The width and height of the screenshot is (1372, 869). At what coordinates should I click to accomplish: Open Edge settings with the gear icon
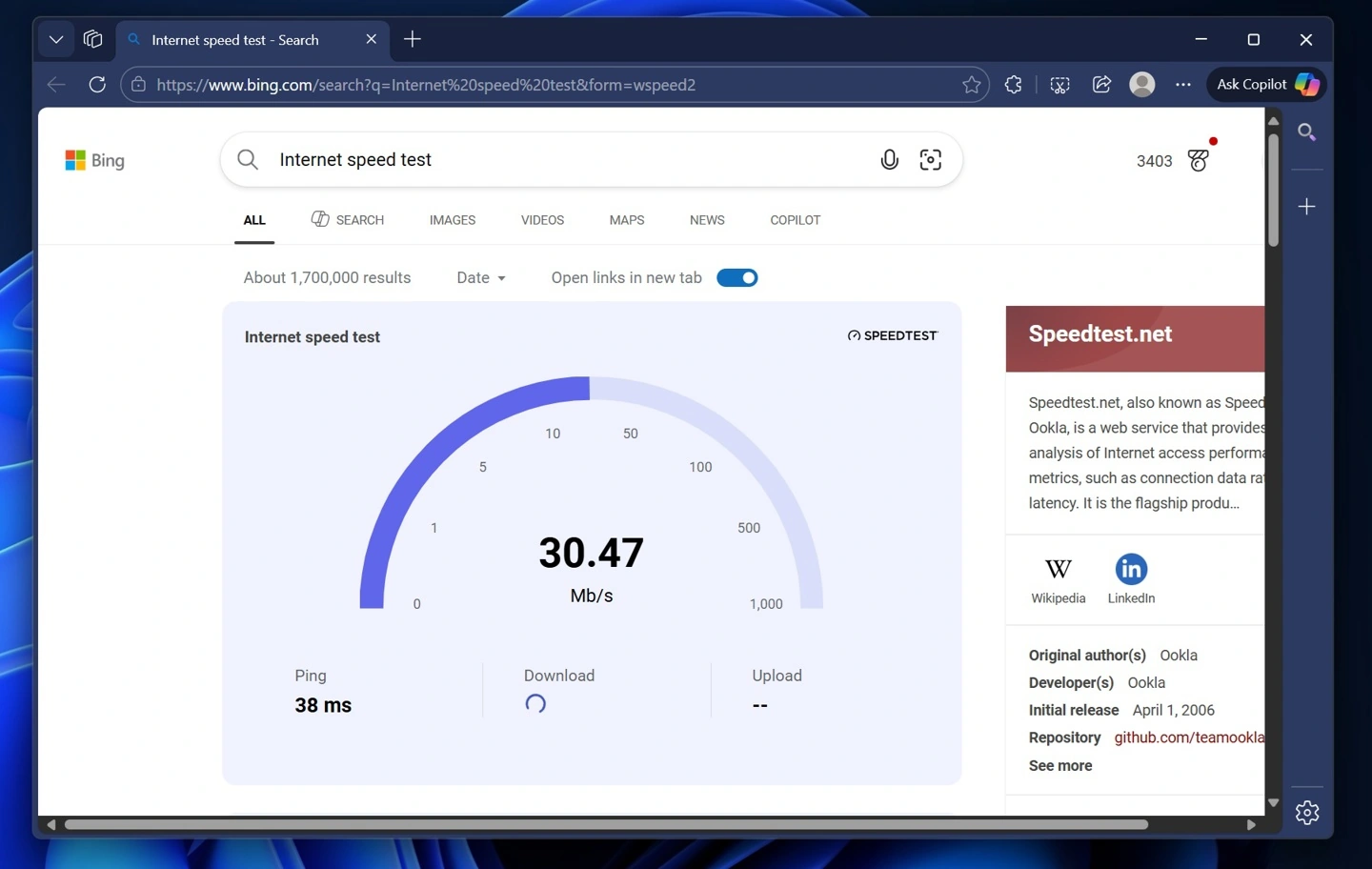(x=1306, y=812)
